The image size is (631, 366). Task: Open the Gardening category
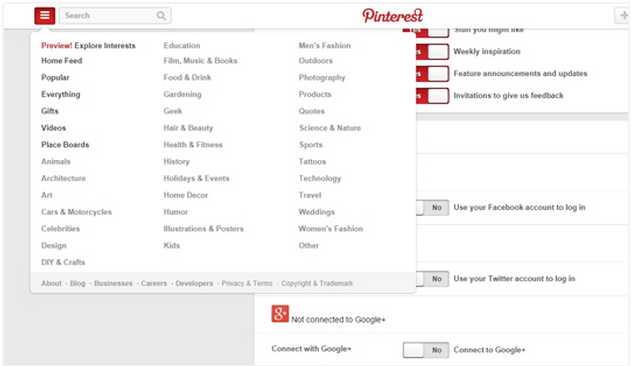[x=182, y=94]
